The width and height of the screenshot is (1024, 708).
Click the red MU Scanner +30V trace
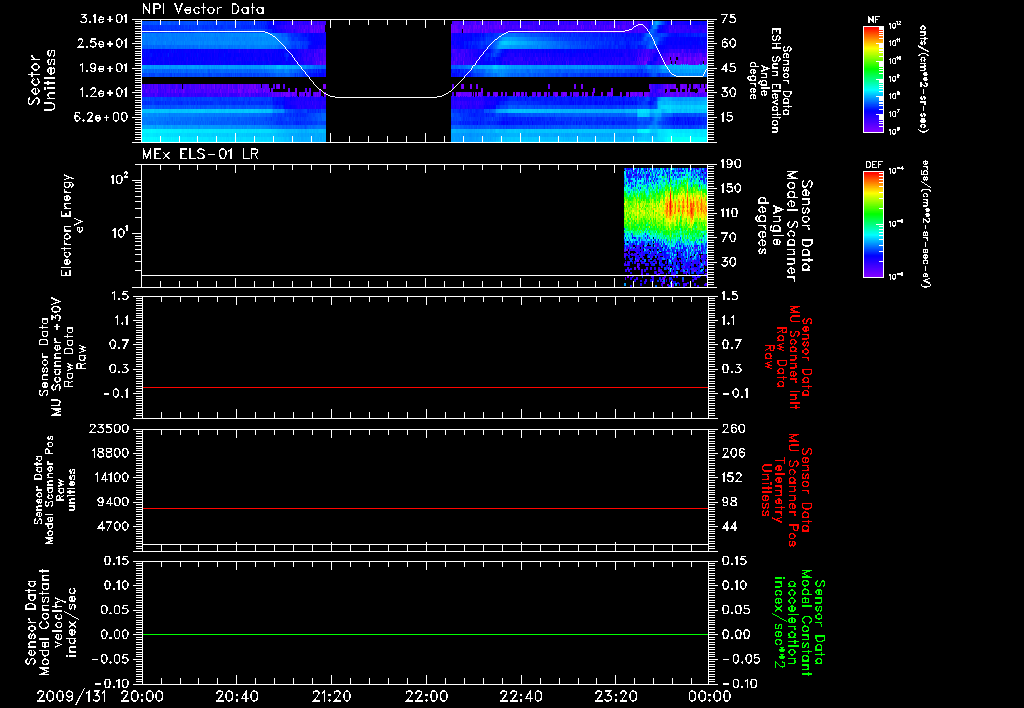(x=424, y=387)
